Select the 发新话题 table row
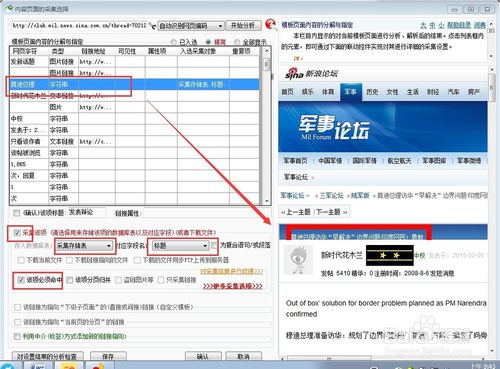 tap(134, 62)
